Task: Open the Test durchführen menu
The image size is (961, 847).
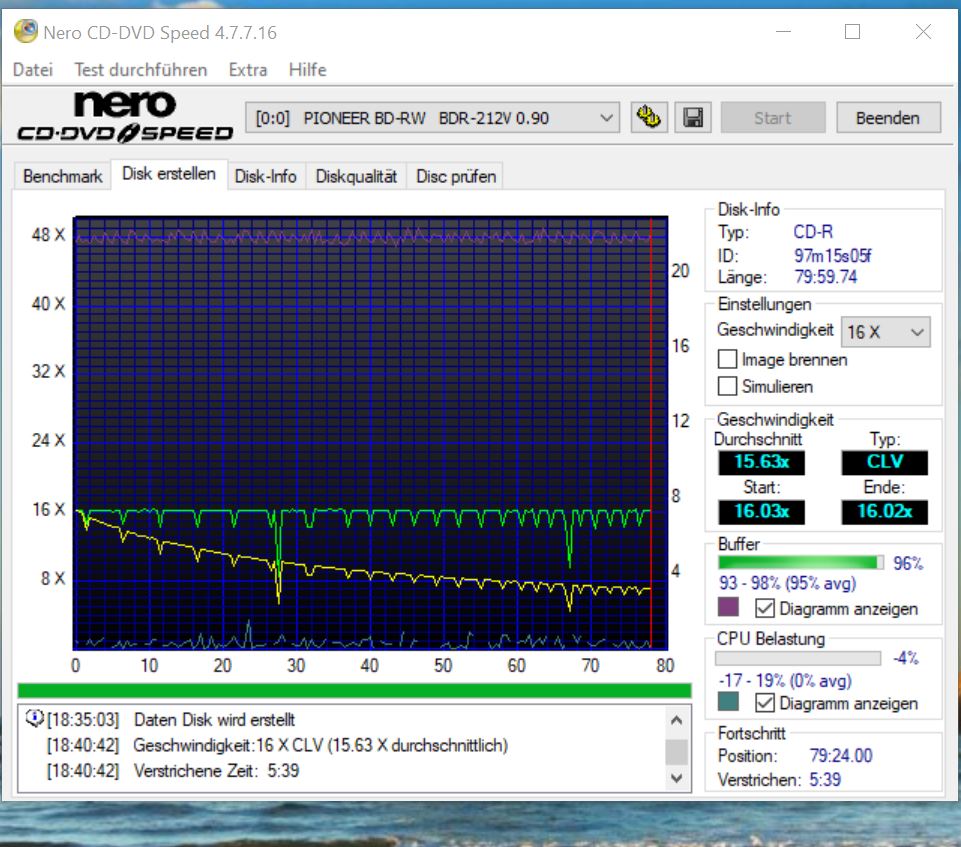Action: point(141,69)
